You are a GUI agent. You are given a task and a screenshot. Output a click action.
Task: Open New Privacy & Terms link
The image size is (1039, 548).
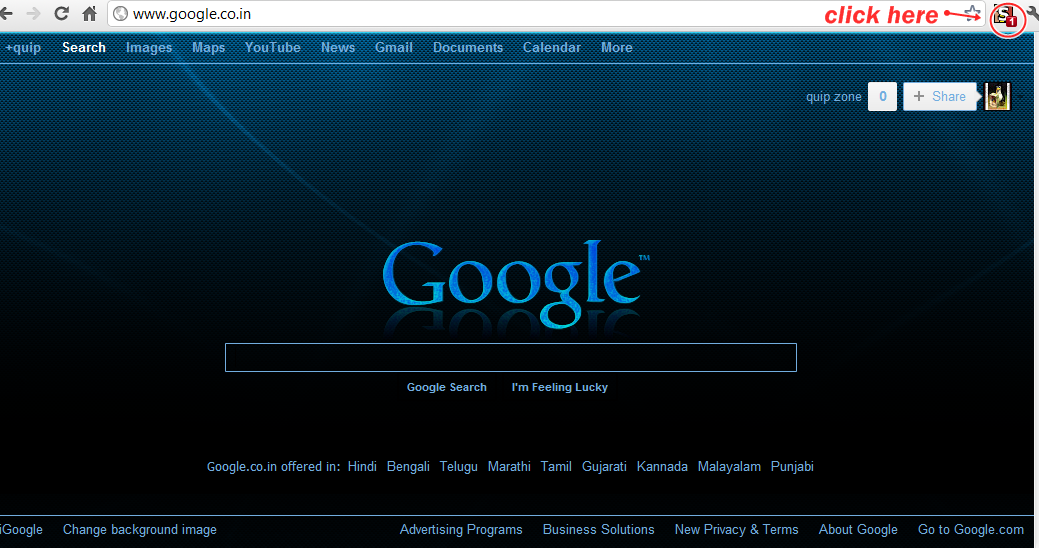point(736,529)
